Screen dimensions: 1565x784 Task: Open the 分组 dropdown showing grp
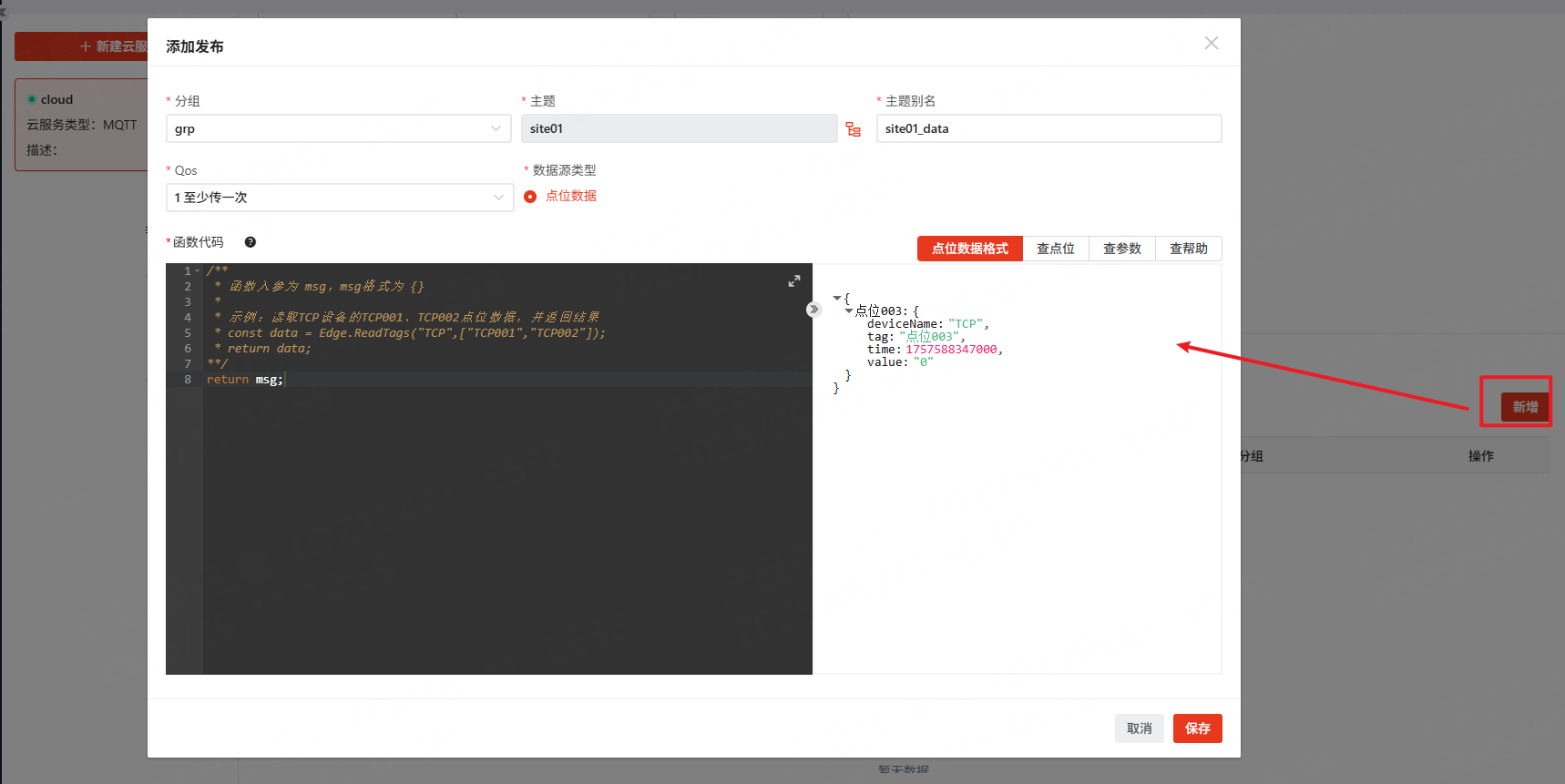pyautogui.click(x=338, y=129)
